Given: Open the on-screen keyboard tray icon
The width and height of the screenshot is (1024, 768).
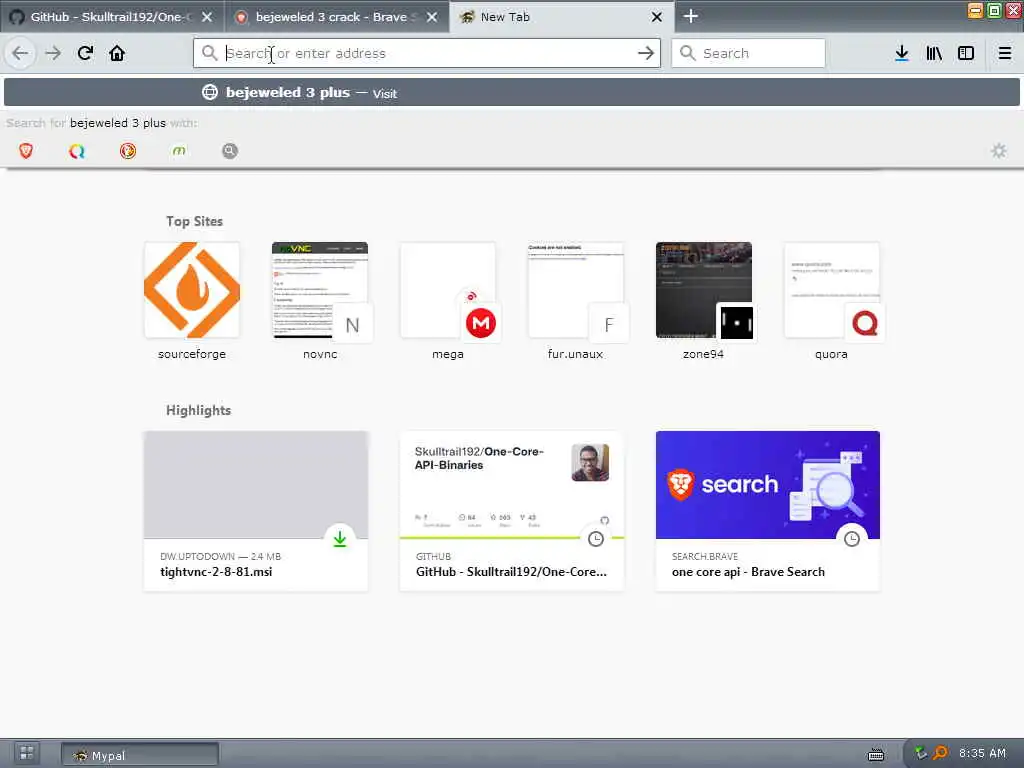Looking at the screenshot, I should pos(876,754).
